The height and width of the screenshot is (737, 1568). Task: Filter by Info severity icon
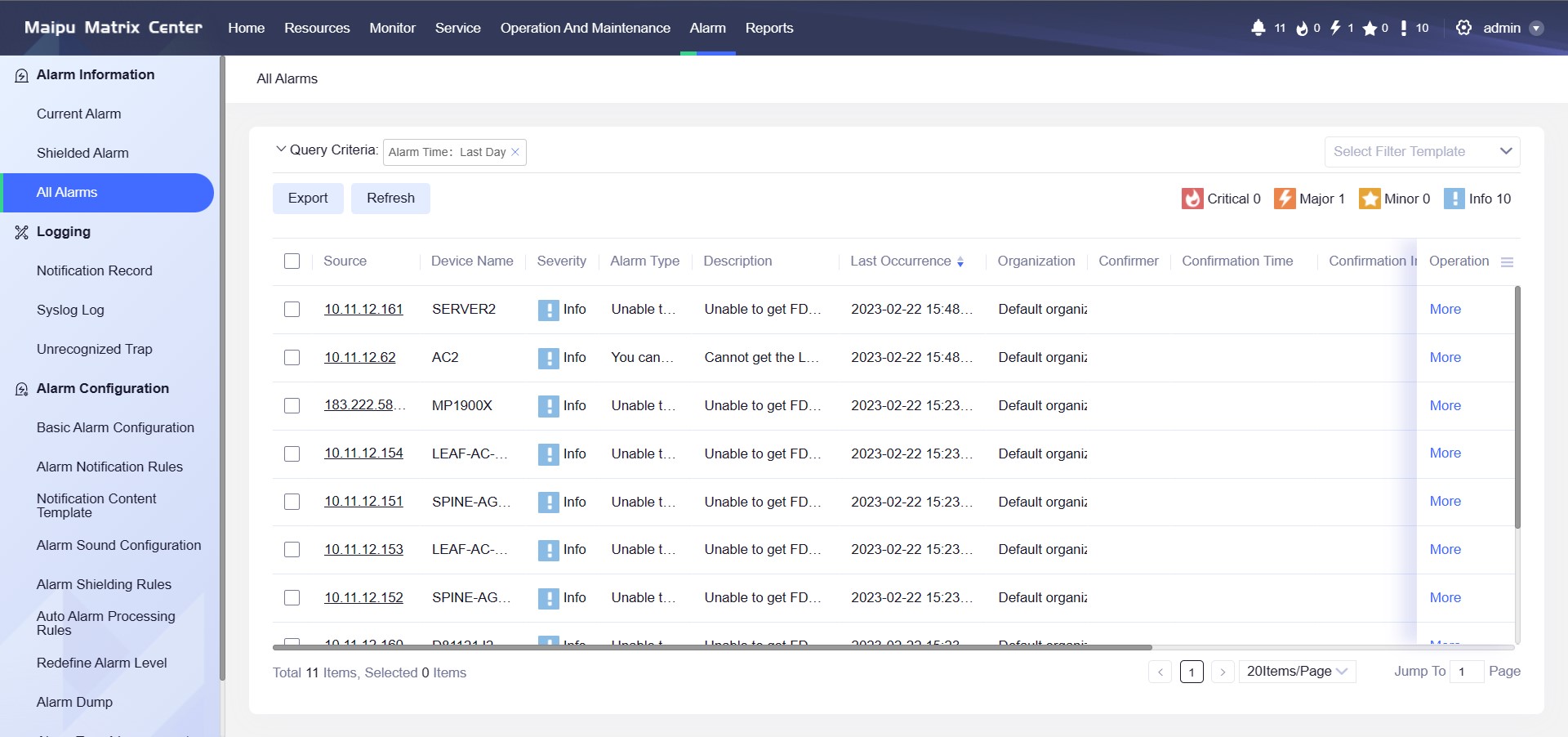tap(1454, 199)
